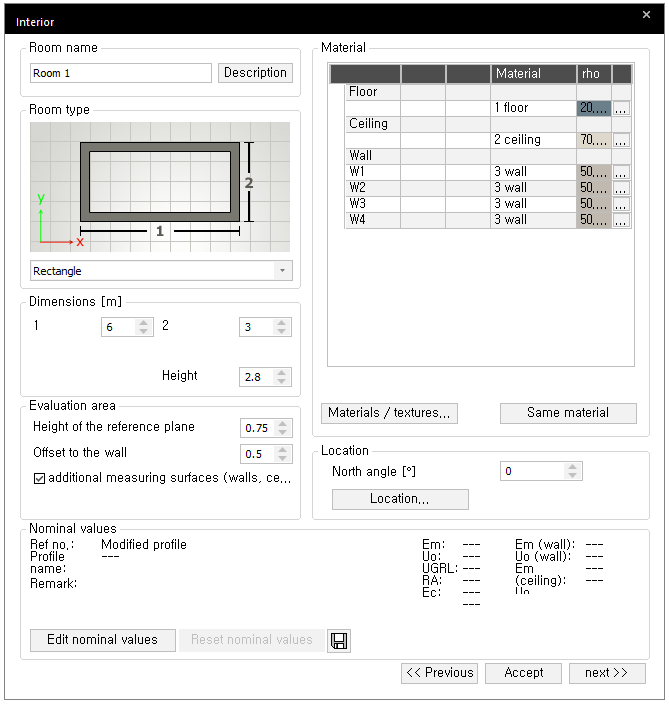
Task: Decrease dimension 2 value with down arrow
Action: [x=282, y=331]
